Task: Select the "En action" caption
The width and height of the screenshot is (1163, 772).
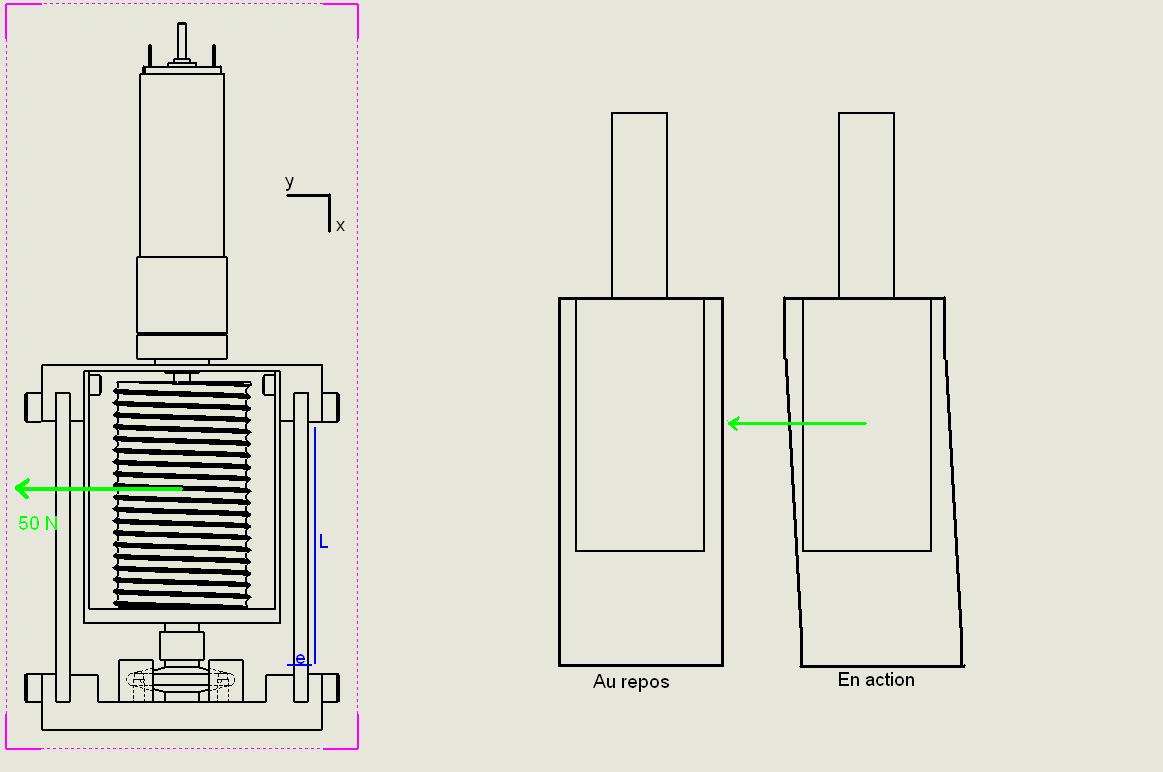Action: click(x=876, y=679)
